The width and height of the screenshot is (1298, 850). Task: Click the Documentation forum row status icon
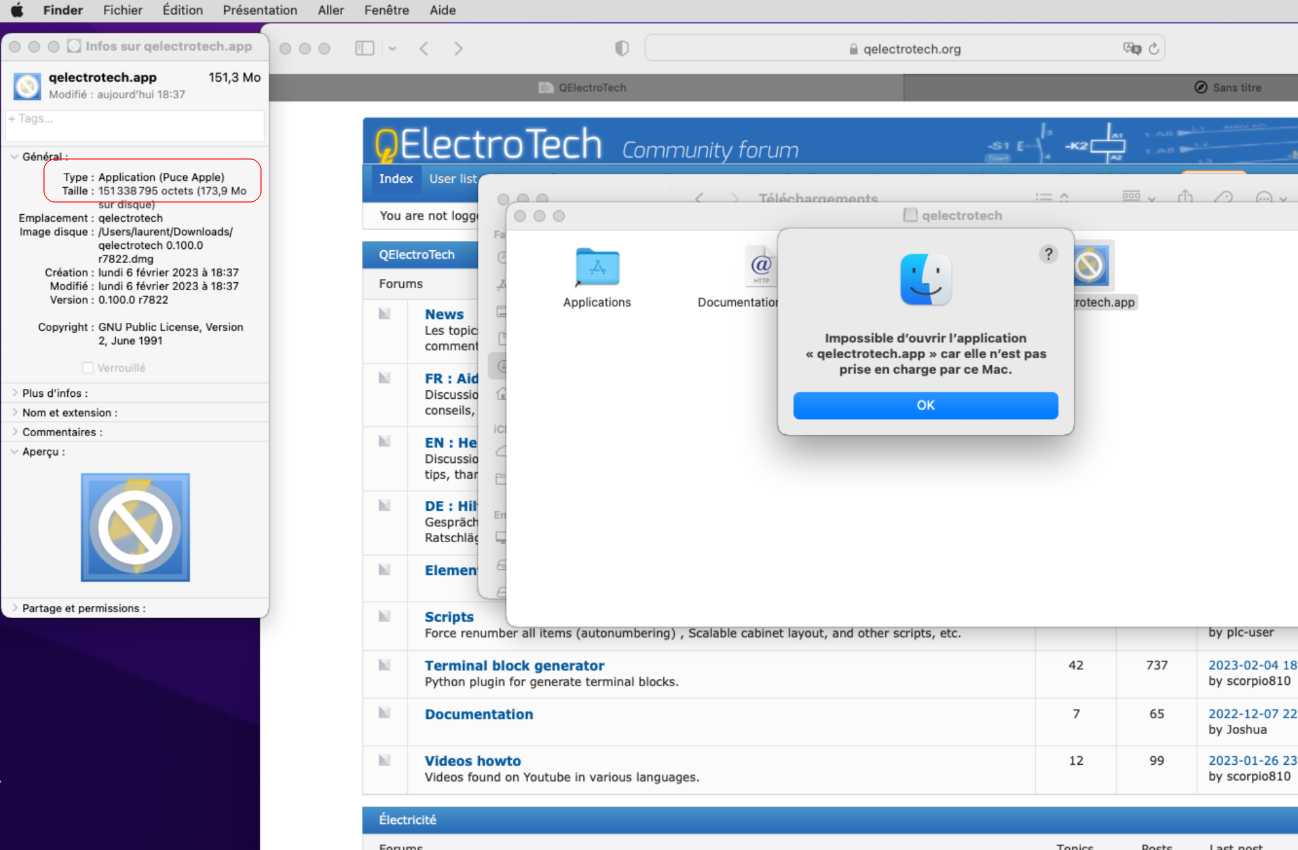[x=384, y=712]
